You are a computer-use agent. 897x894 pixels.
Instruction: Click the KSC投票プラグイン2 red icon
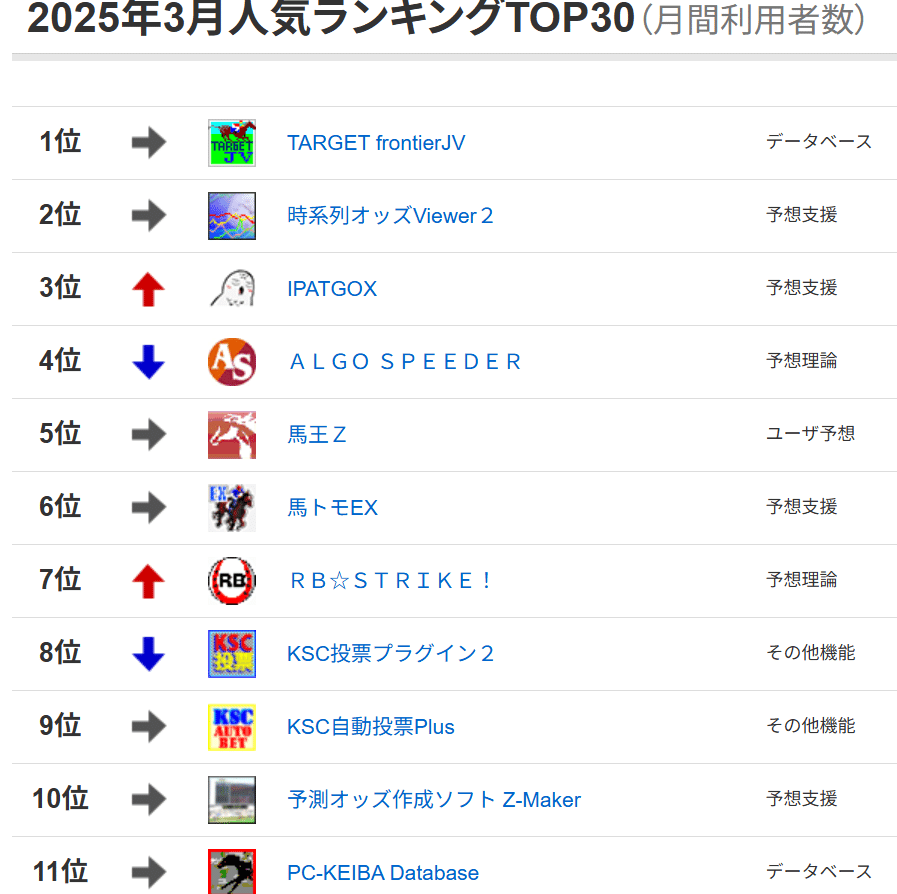[231, 654]
